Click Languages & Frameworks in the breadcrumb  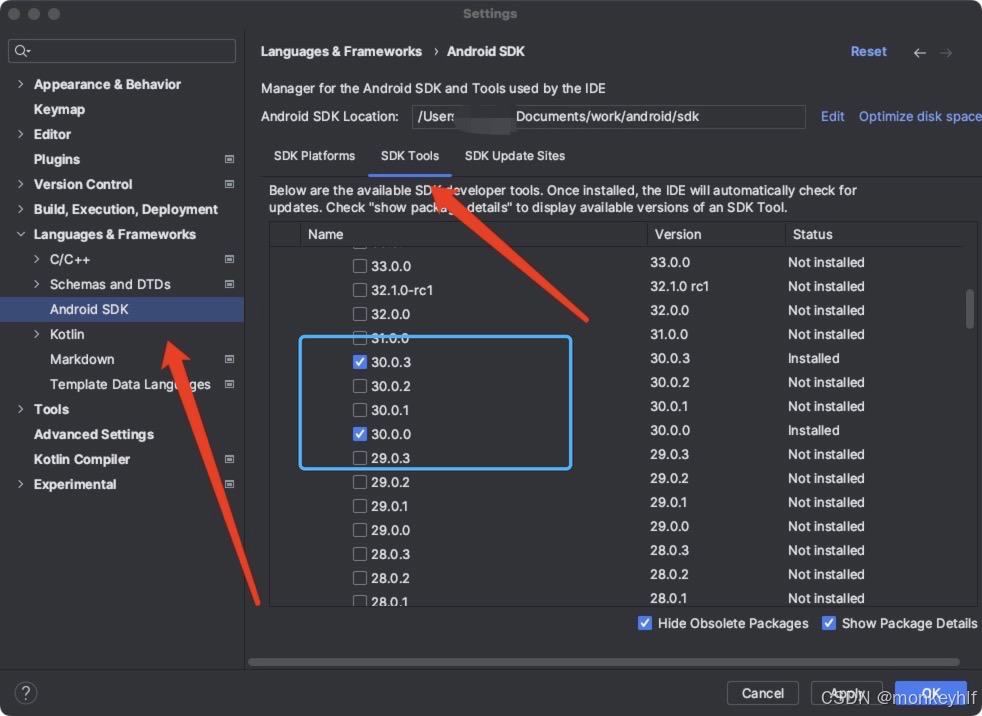(341, 51)
